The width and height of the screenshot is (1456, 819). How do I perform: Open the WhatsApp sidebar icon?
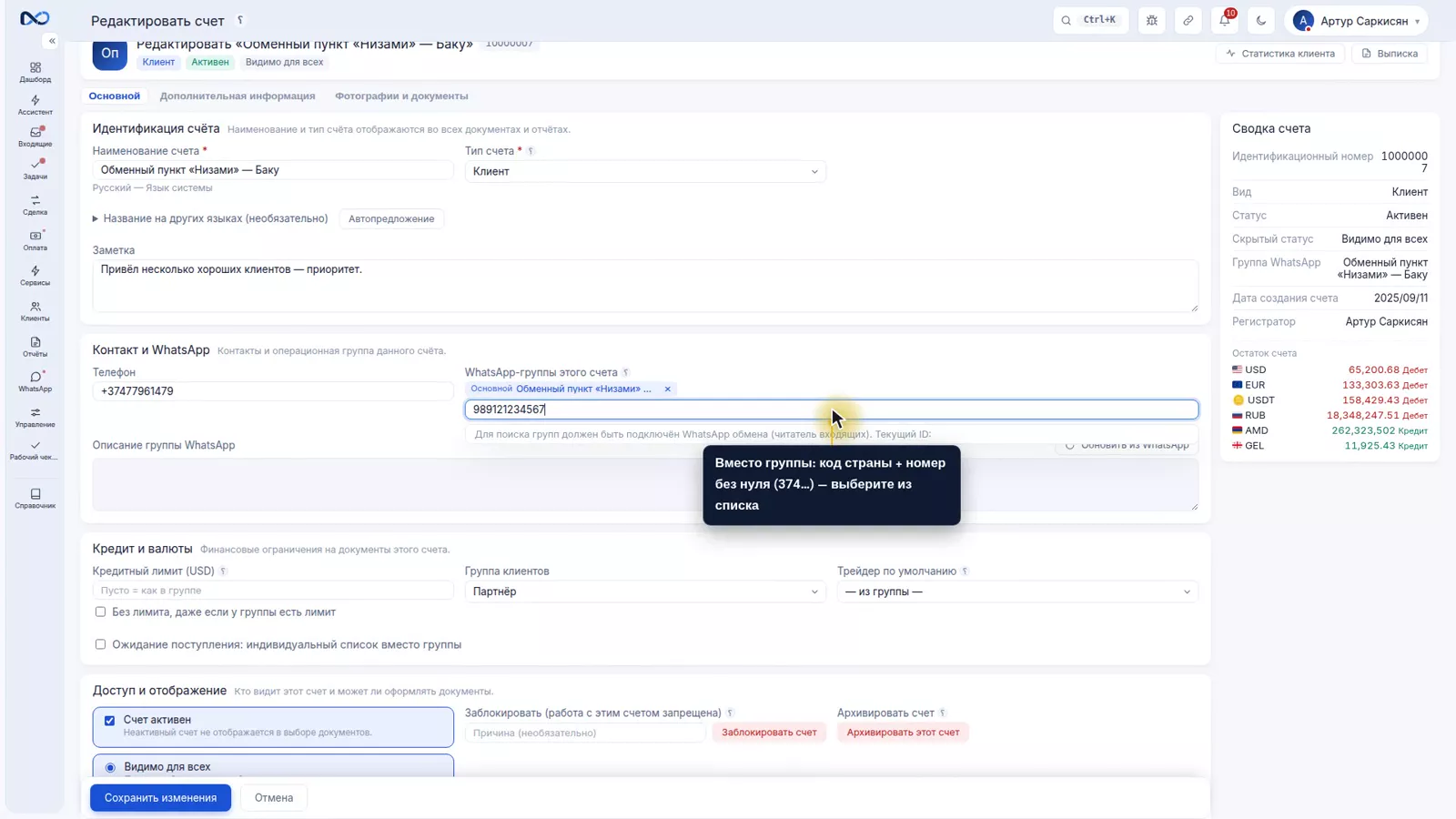(35, 381)
